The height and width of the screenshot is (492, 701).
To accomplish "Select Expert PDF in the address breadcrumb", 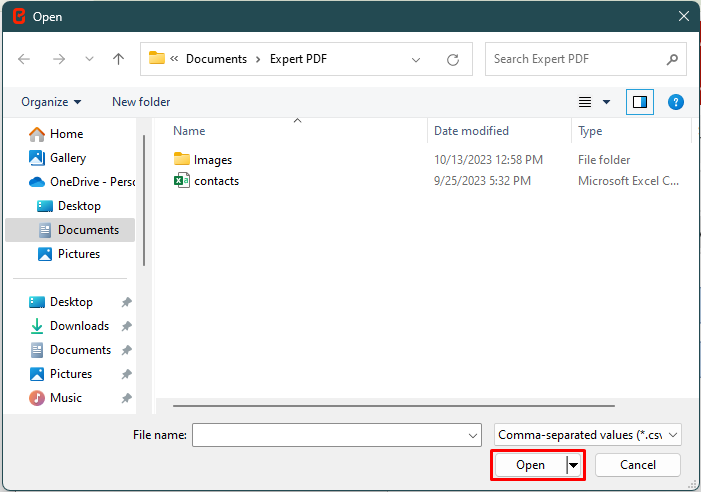I will point(298,59).
